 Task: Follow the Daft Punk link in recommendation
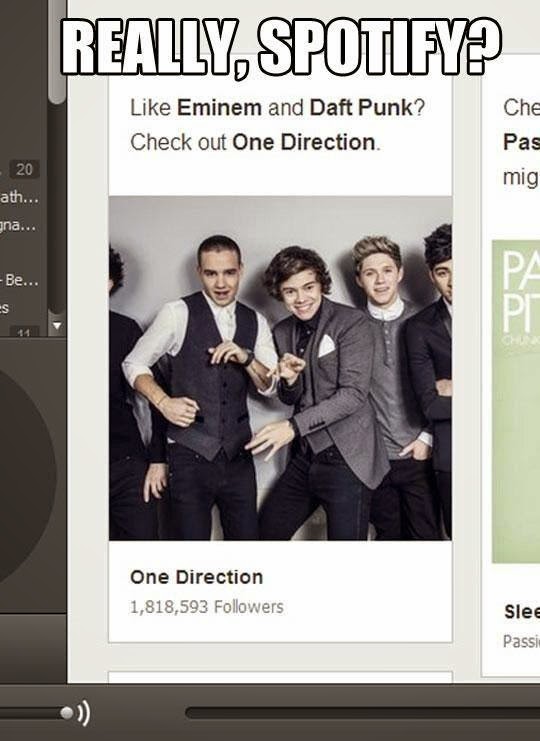(x=361, y=108)
